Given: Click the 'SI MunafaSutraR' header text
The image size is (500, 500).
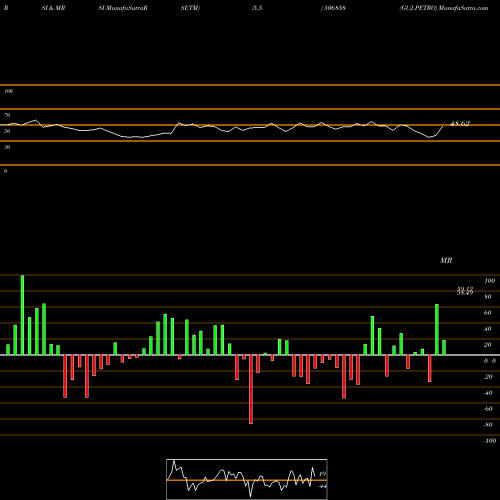Looking at the screenshot, I should [123, 8].
